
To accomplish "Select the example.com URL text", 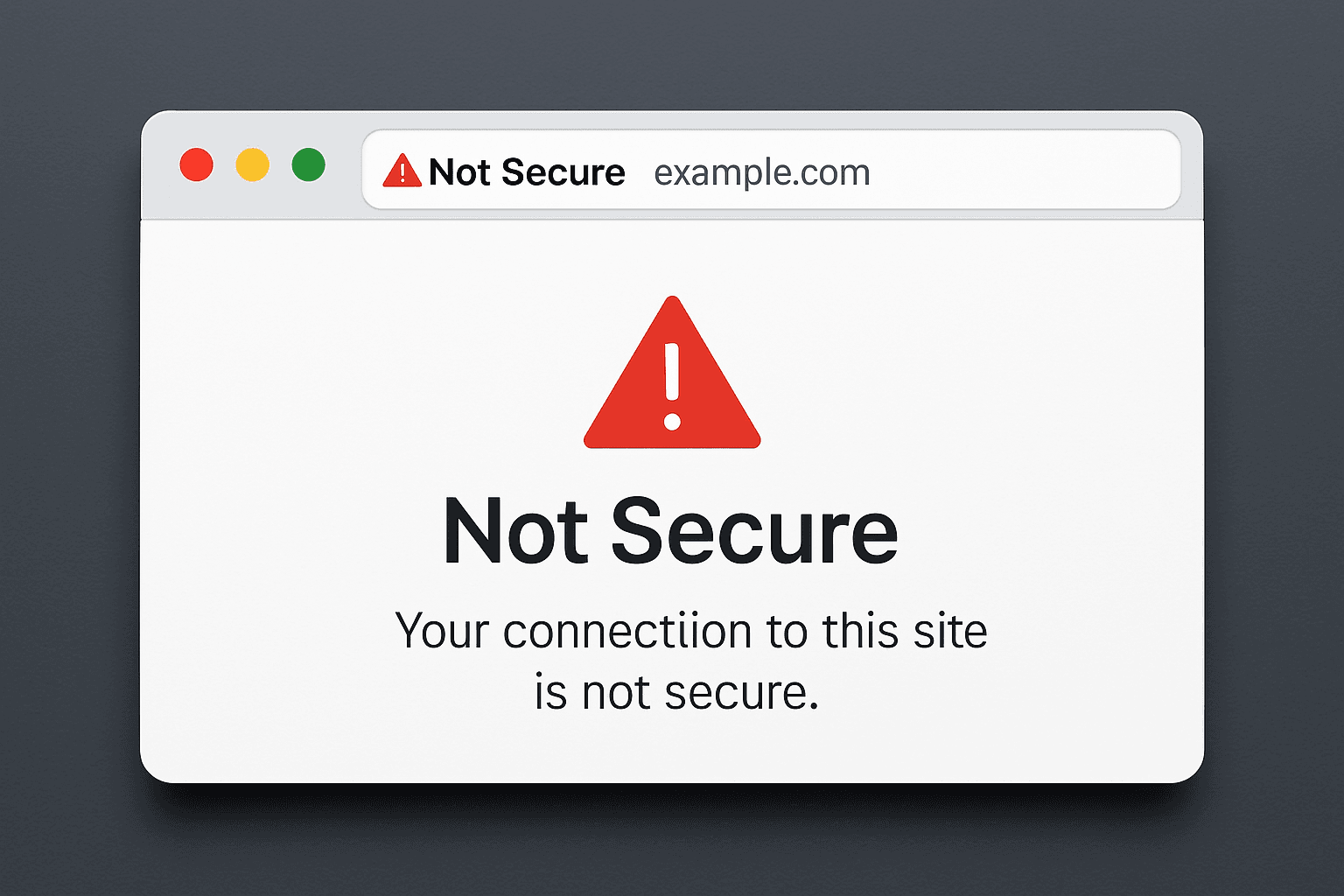I will [x=761, y=172].
